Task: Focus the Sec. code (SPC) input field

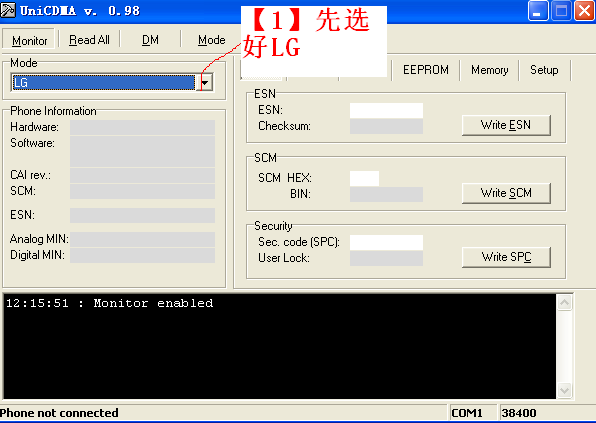Action: click(x=386, y=242)
